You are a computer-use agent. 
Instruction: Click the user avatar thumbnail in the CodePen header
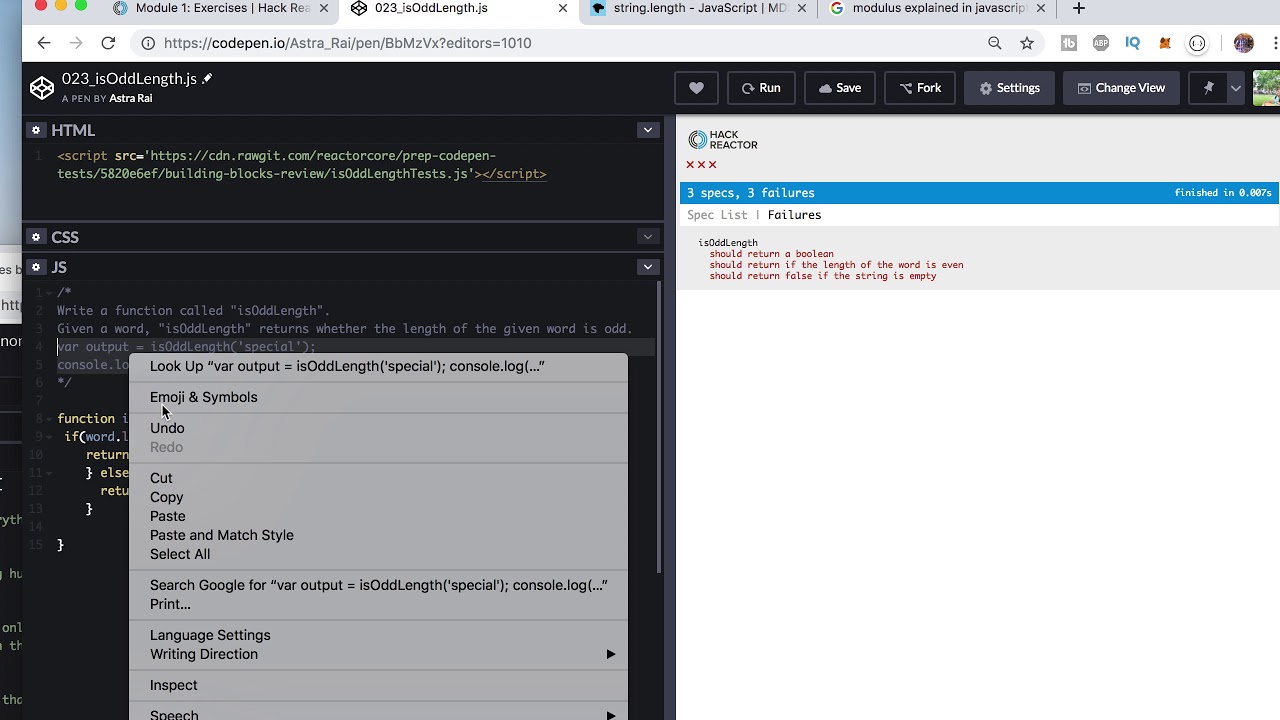[x=1266, y=88]
